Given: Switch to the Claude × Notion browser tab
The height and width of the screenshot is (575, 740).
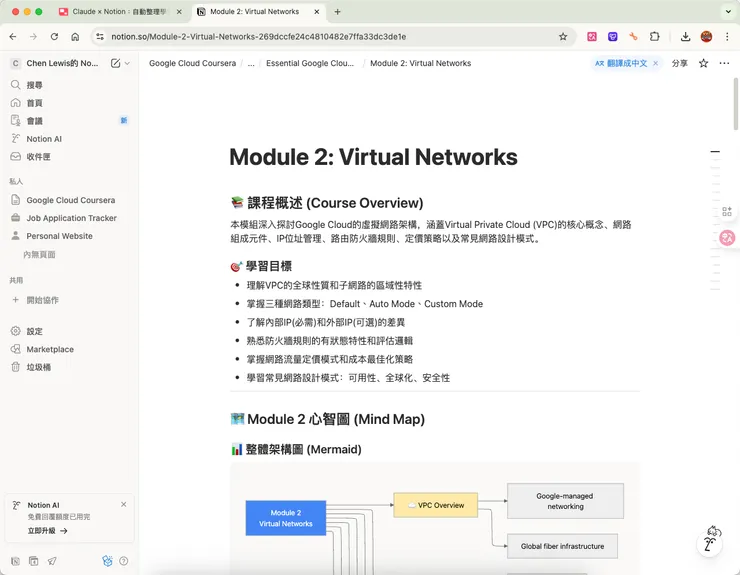Looking at the screenshot, I should click(119, 12).
